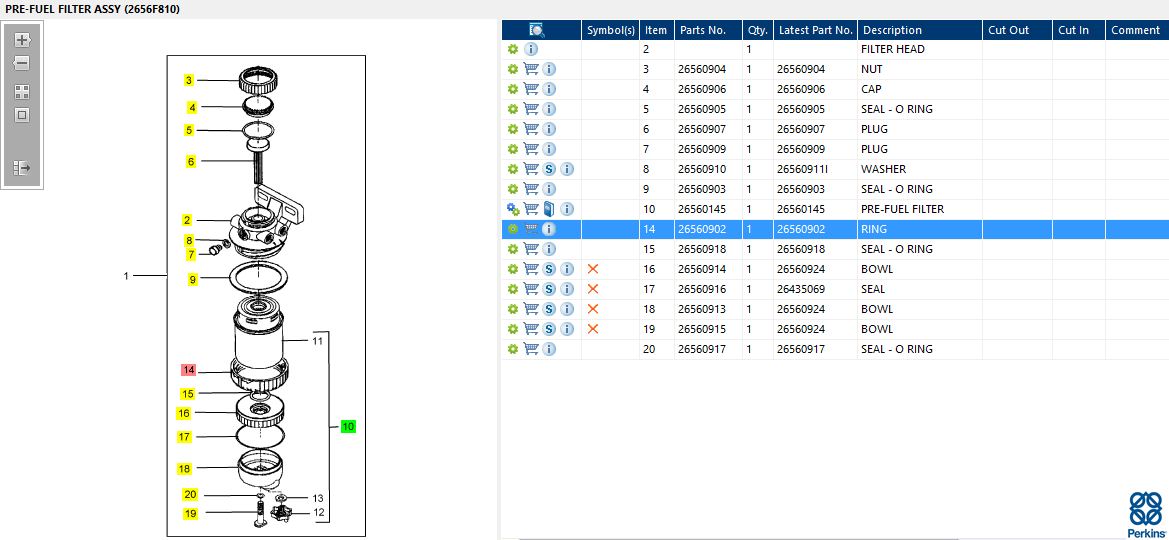This screenshot has width=1169, height=540.
Task: Click latest part number 26435069
Action: [801, 289]
